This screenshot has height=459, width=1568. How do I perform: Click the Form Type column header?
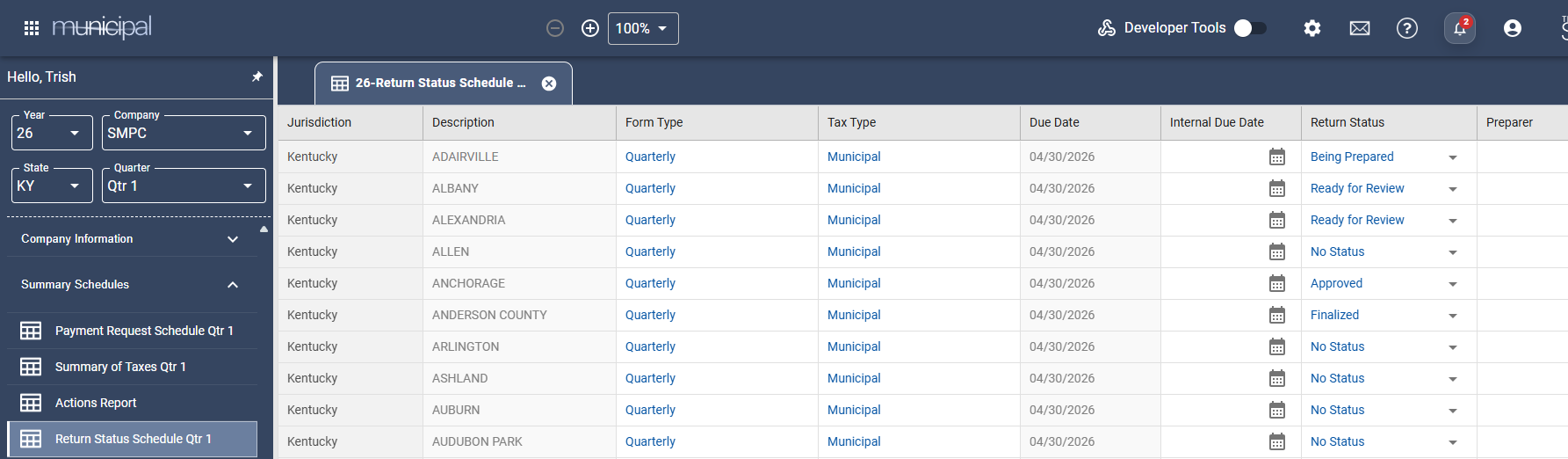click(717, 122)
